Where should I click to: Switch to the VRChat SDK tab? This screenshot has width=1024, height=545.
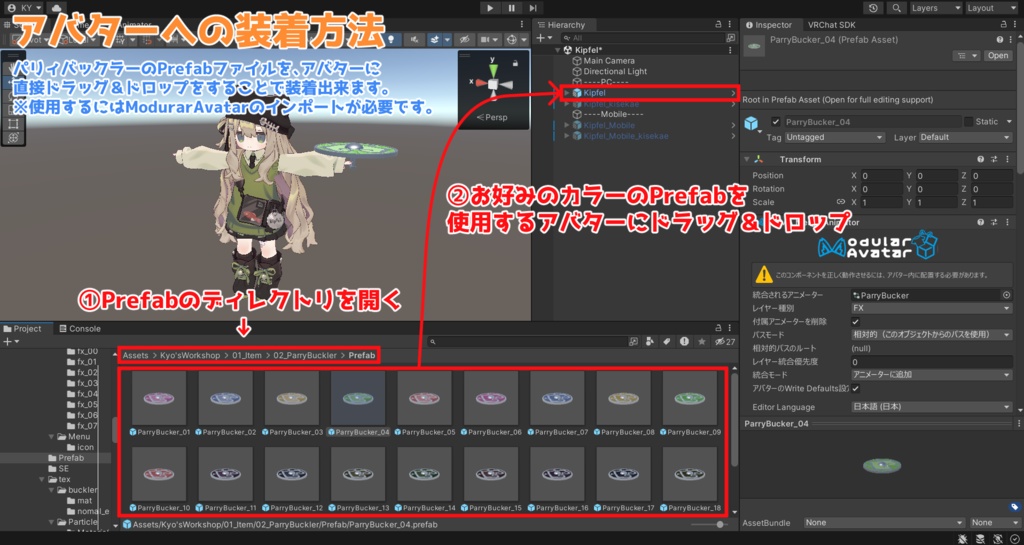pyautogui.click(x=831, y=25)
